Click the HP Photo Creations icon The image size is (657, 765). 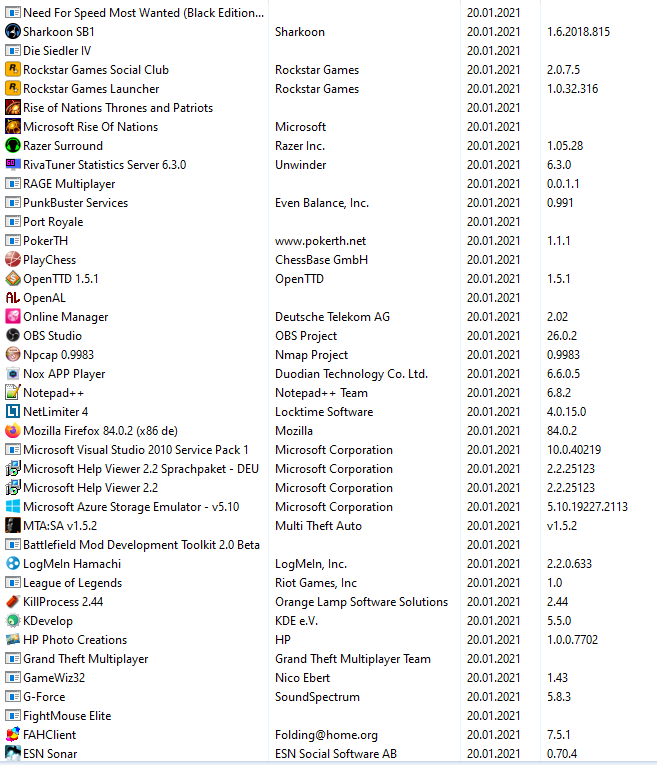[13, 640]
